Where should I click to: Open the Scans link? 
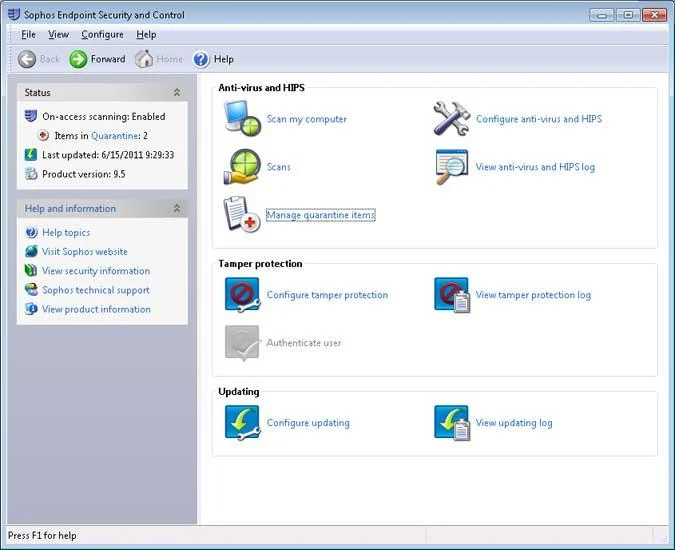click(279, 167)
